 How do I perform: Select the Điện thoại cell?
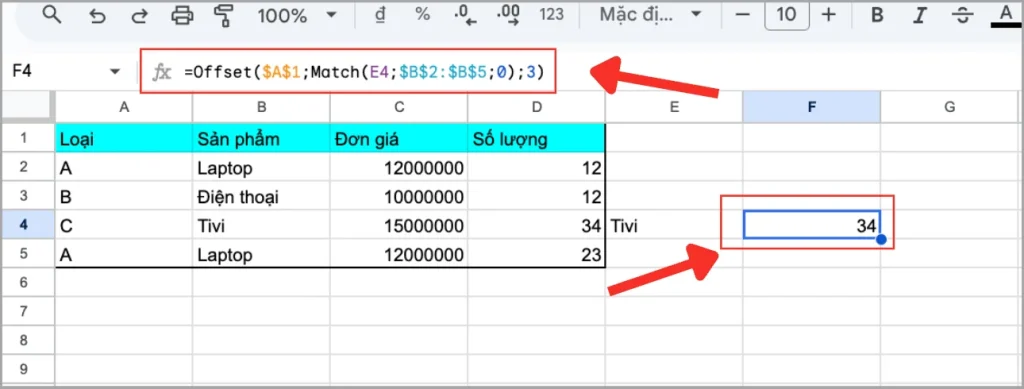[261, 196]
